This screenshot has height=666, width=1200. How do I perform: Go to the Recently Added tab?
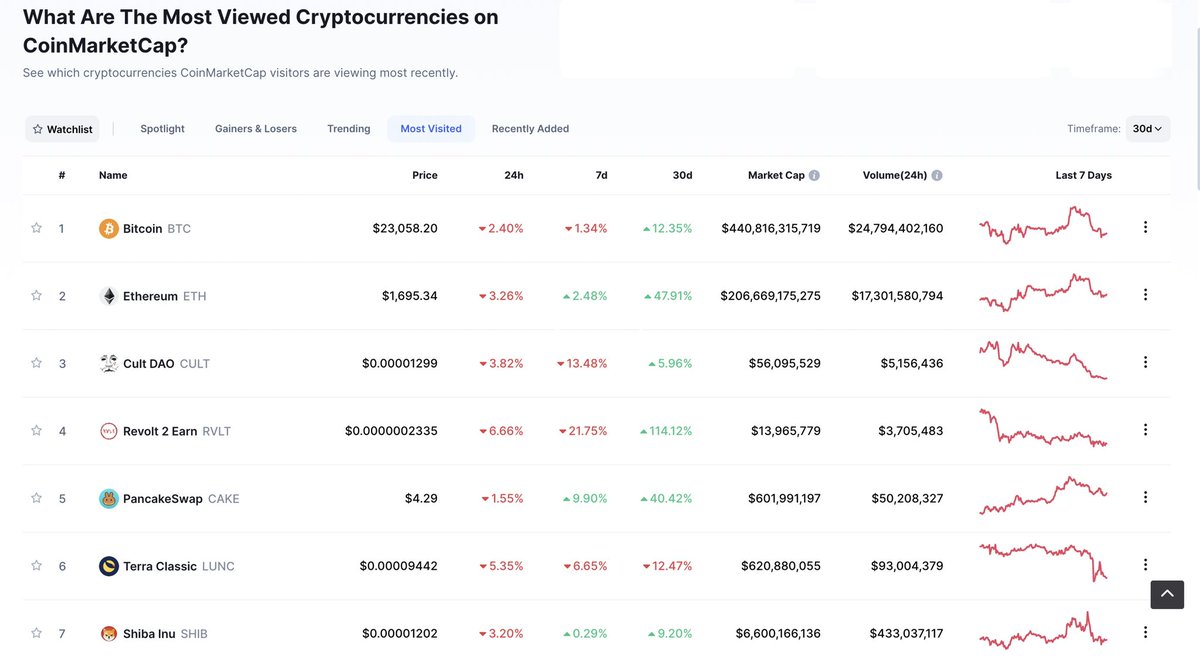point(530,129)
